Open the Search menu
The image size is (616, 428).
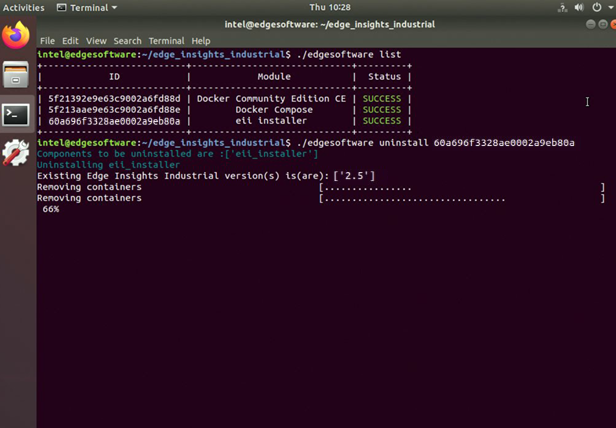click(127, 41)
